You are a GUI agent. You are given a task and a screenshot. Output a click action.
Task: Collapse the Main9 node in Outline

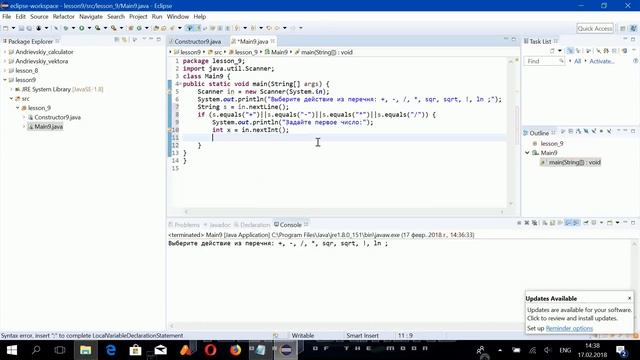tap(527, 153)
